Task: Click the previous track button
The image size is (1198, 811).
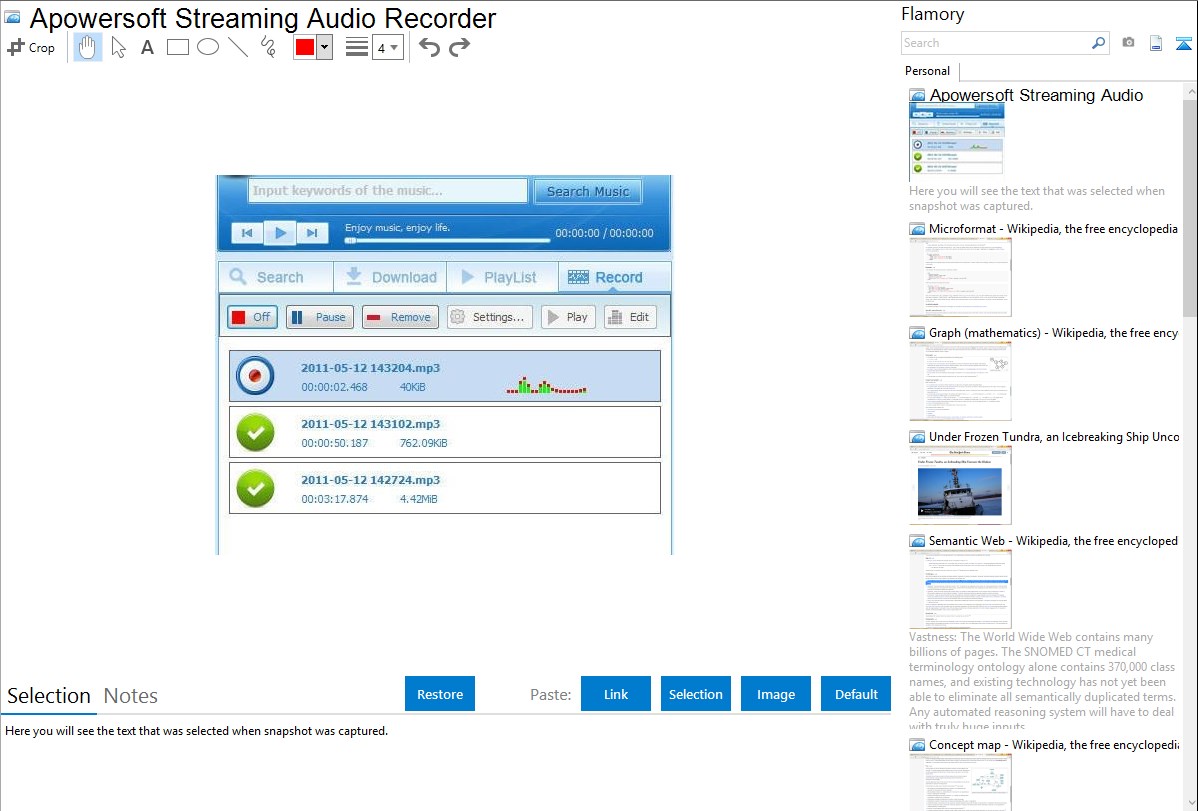Action: coord(247,233)
